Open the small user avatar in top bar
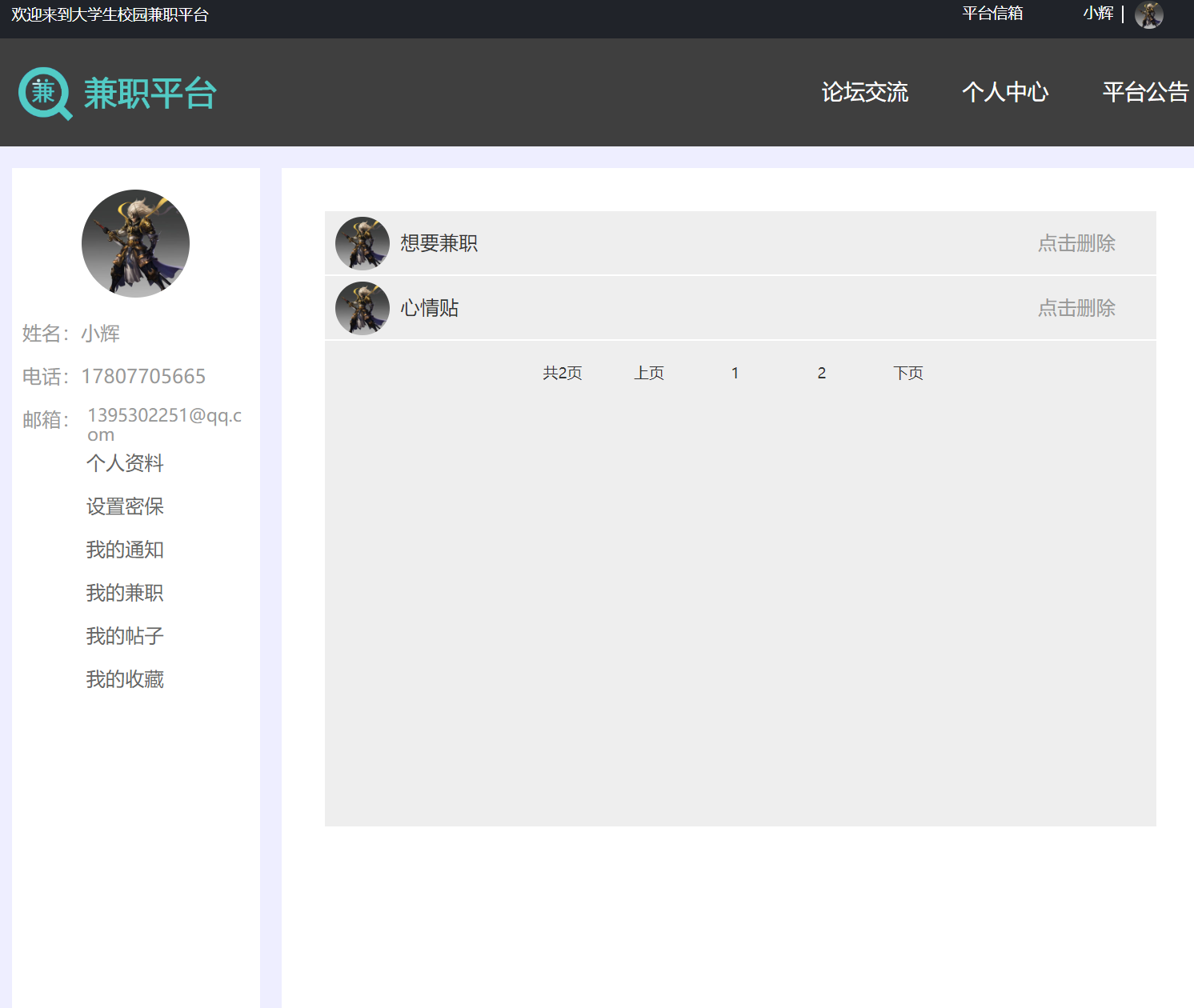Image resolution: width=1194 pixels, height=1008 pixels. point(1148,14)
